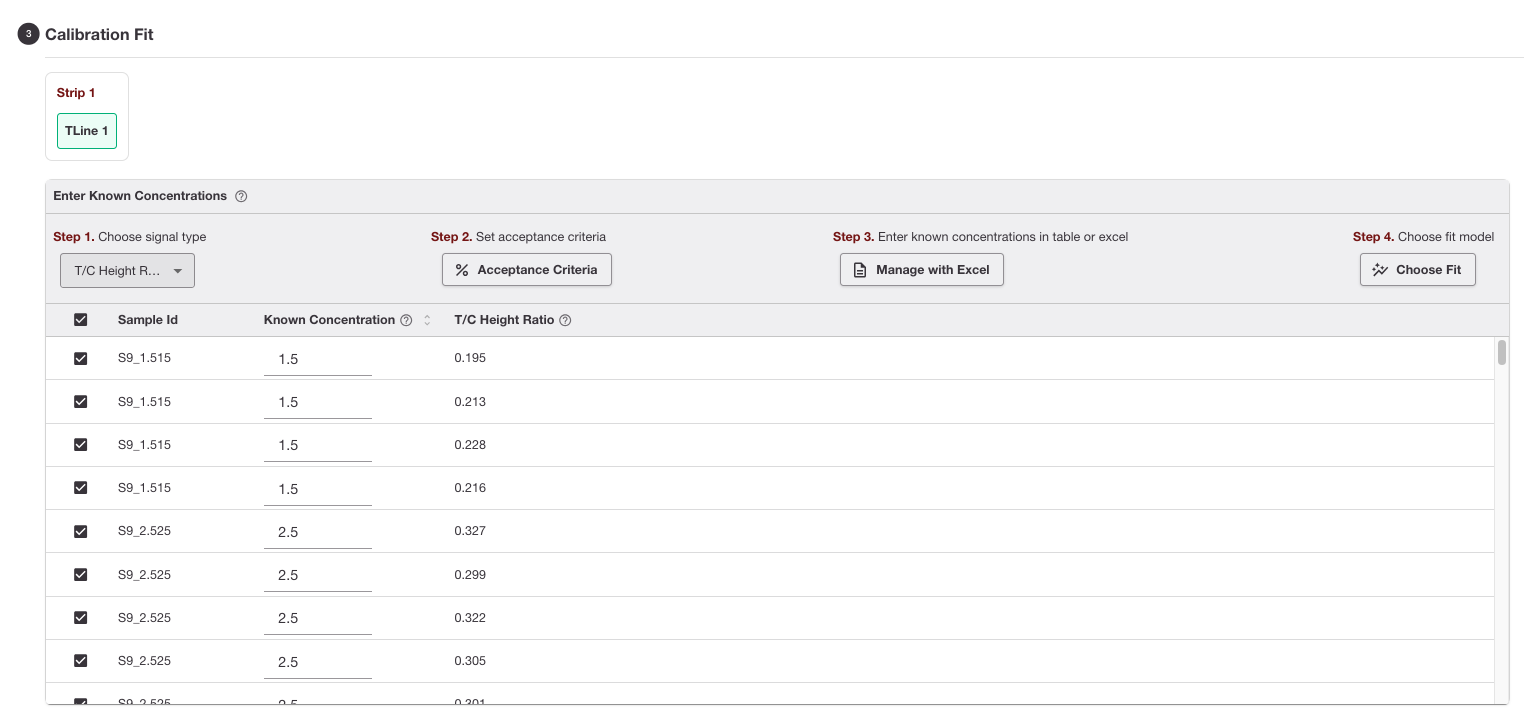Uncheck the row with ratio 0.305
The image size is (1533, 716).
pos(81,661)
